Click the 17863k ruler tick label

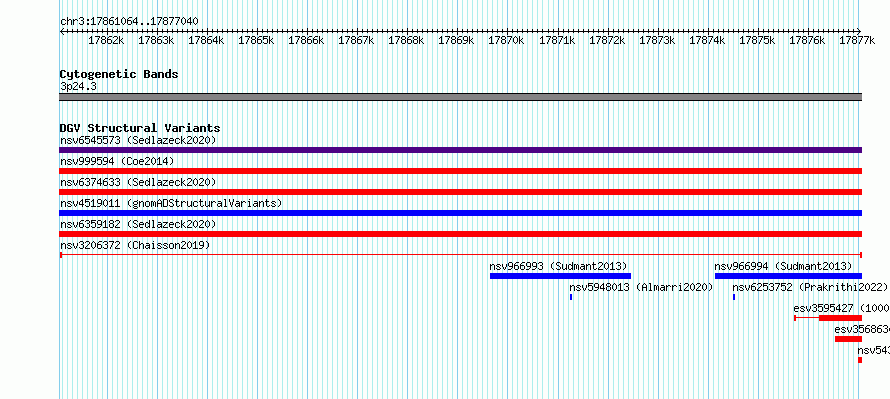click(x=156, y=40)
